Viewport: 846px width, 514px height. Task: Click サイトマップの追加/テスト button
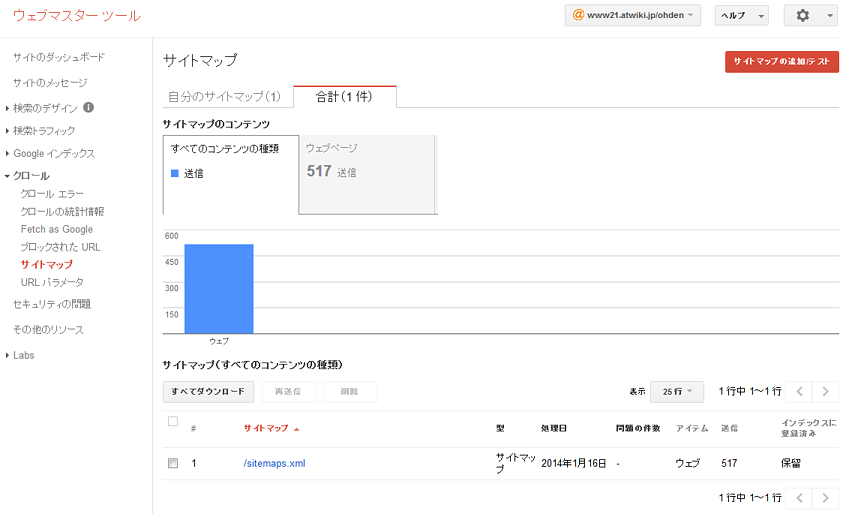tap(781, 61)
